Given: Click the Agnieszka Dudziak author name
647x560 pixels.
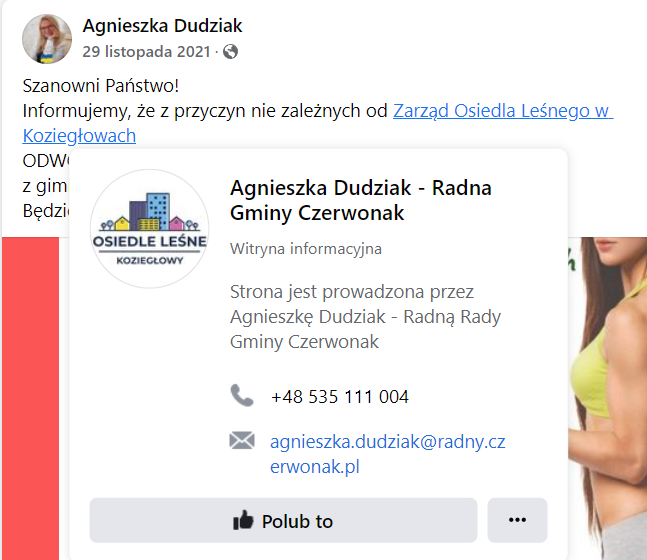Looking at the screenshot, I should pos(162,26).
